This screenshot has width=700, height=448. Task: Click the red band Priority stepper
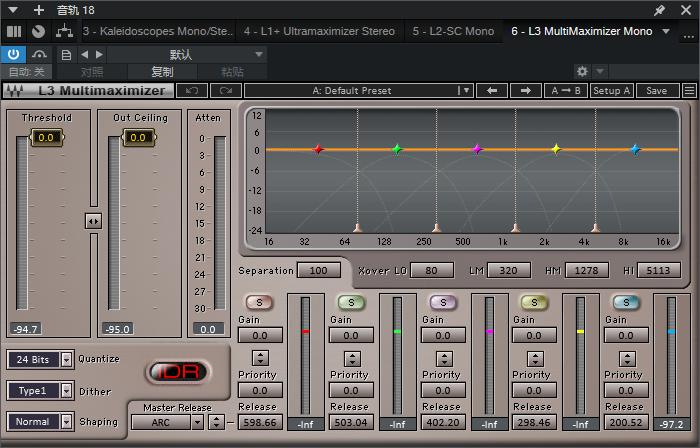point(260,358)
